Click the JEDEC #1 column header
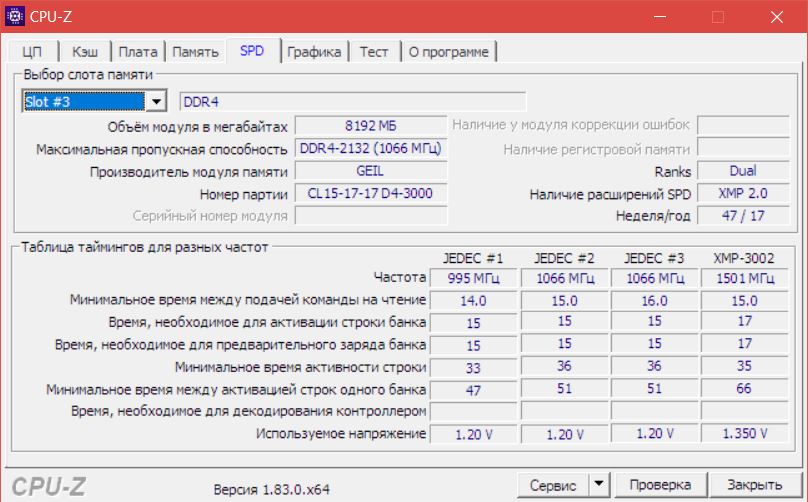 pyautogui.click(x=473, y=258)
